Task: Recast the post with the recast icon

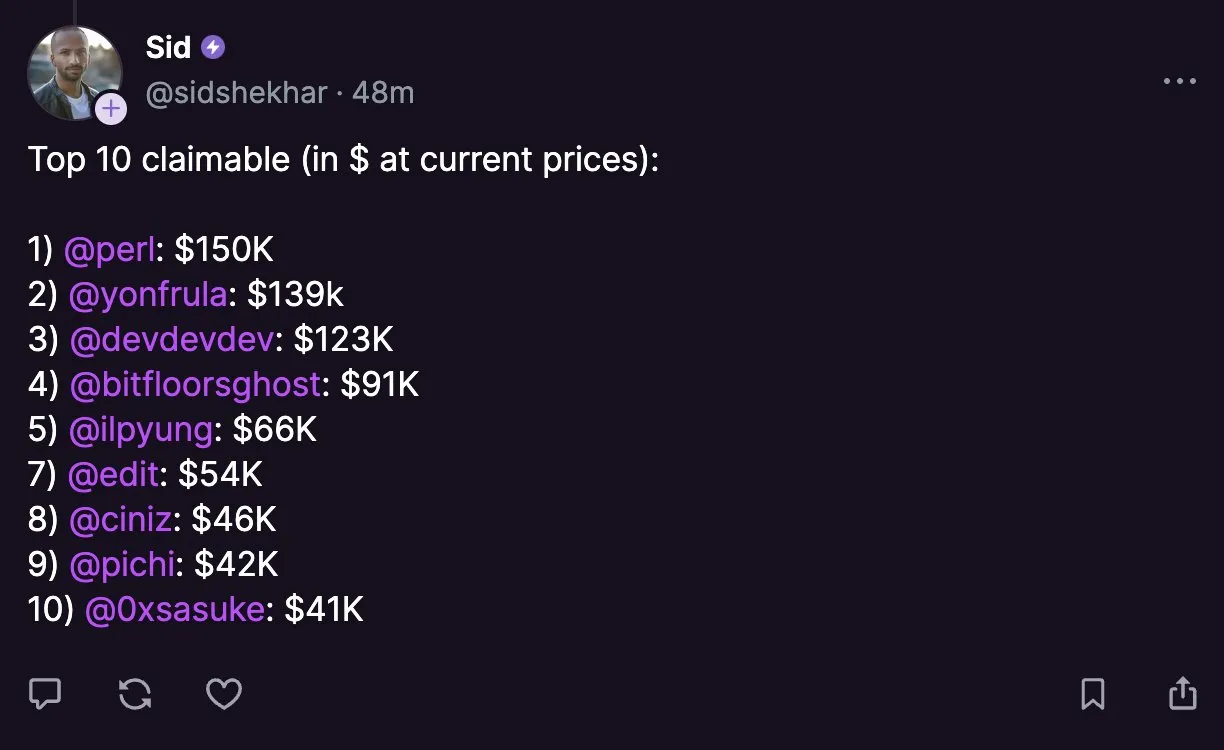Action: click(135, 693)
